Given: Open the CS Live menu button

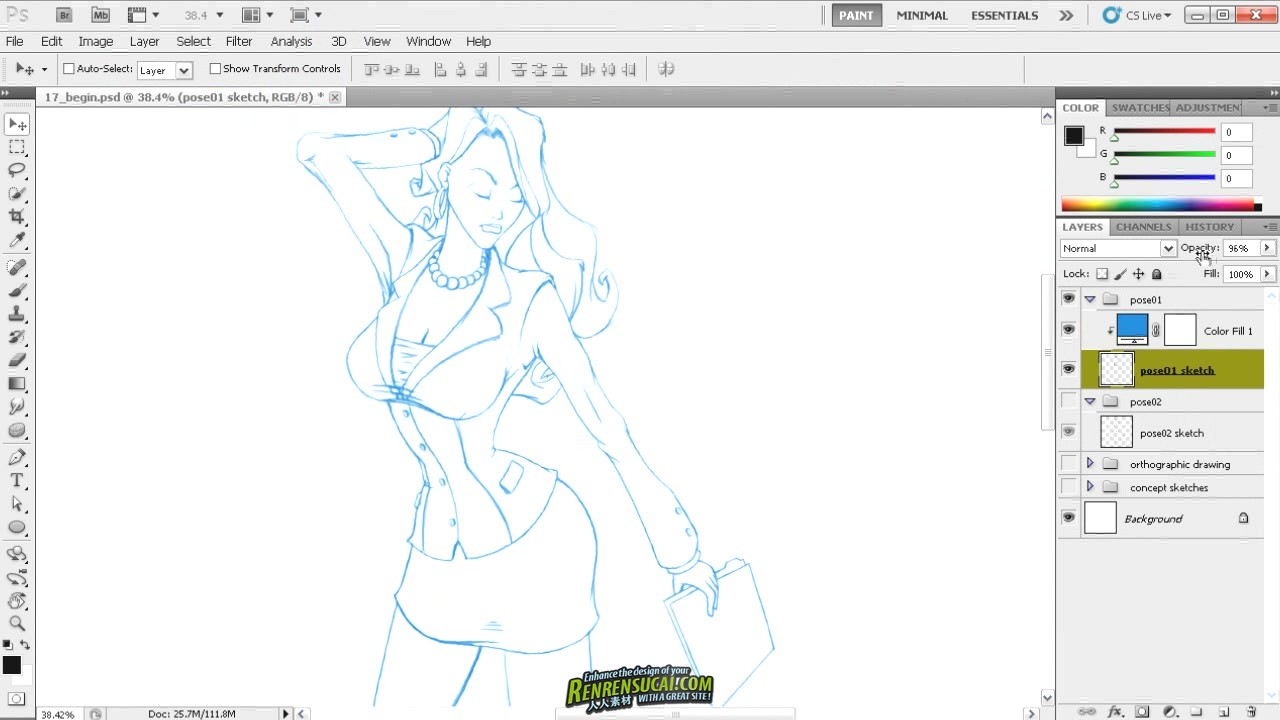Looking at the screenshot, I should pos(1136,15).
